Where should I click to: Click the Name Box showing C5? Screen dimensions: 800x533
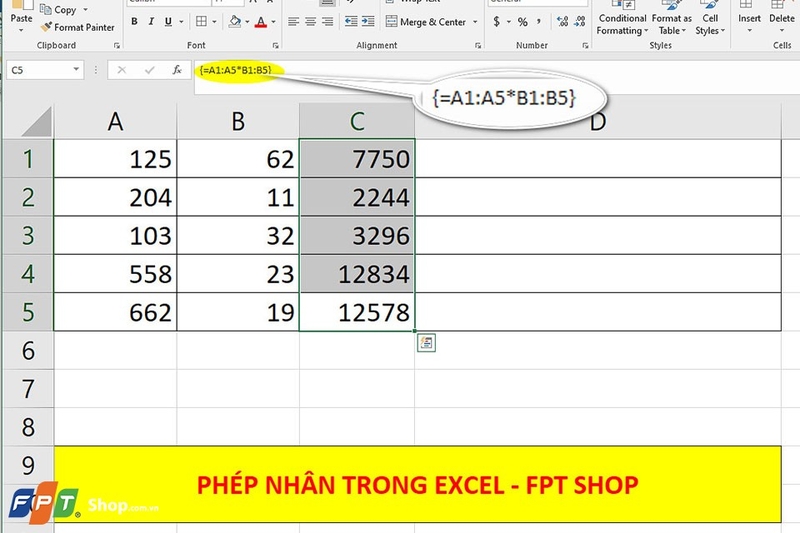pos(39,70)
